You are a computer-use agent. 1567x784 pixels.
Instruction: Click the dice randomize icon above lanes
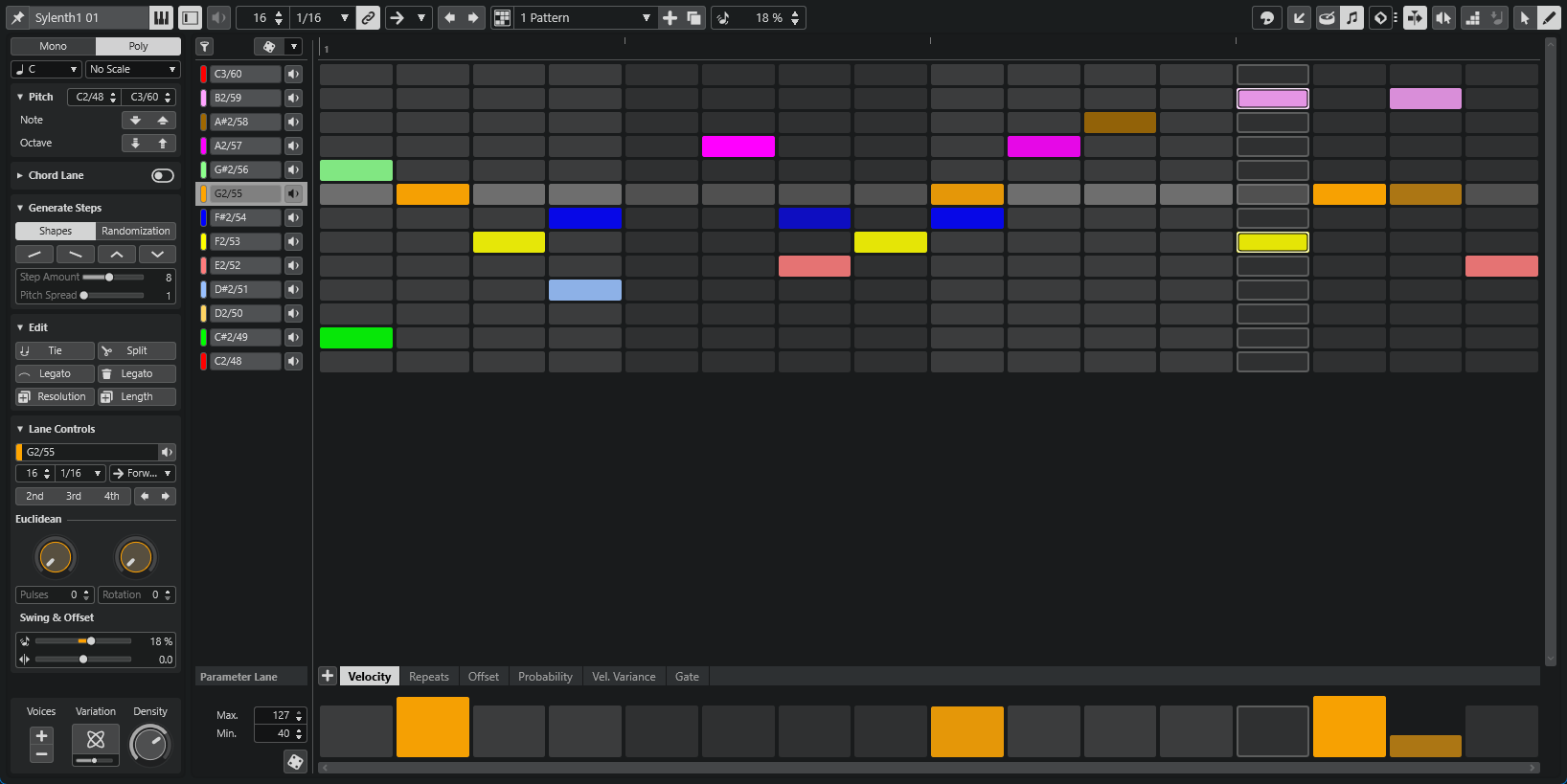pyautogui.click(x=269, y=46)
